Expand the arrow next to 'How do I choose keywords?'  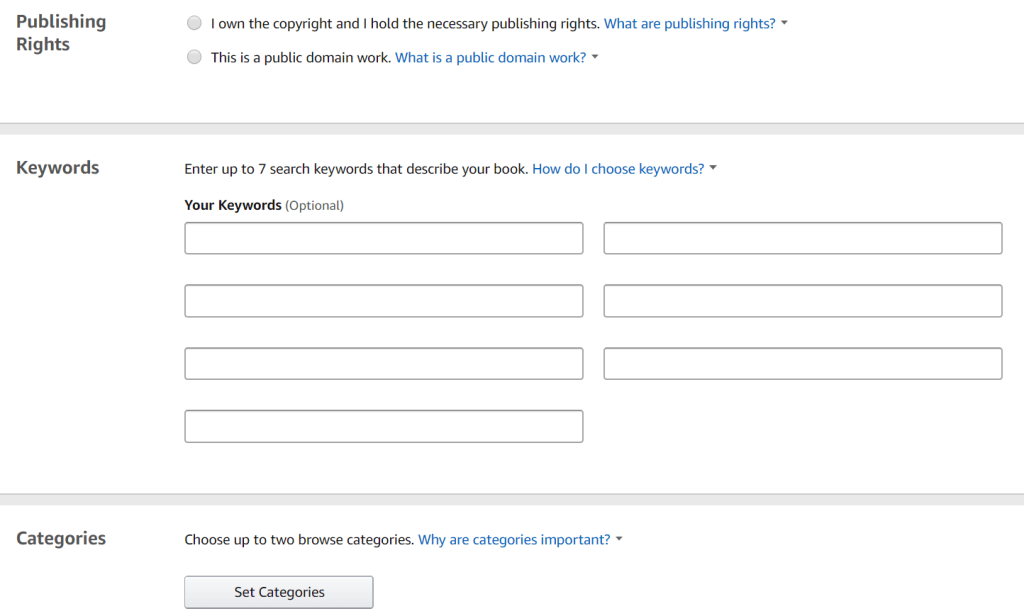pos(713,169)
